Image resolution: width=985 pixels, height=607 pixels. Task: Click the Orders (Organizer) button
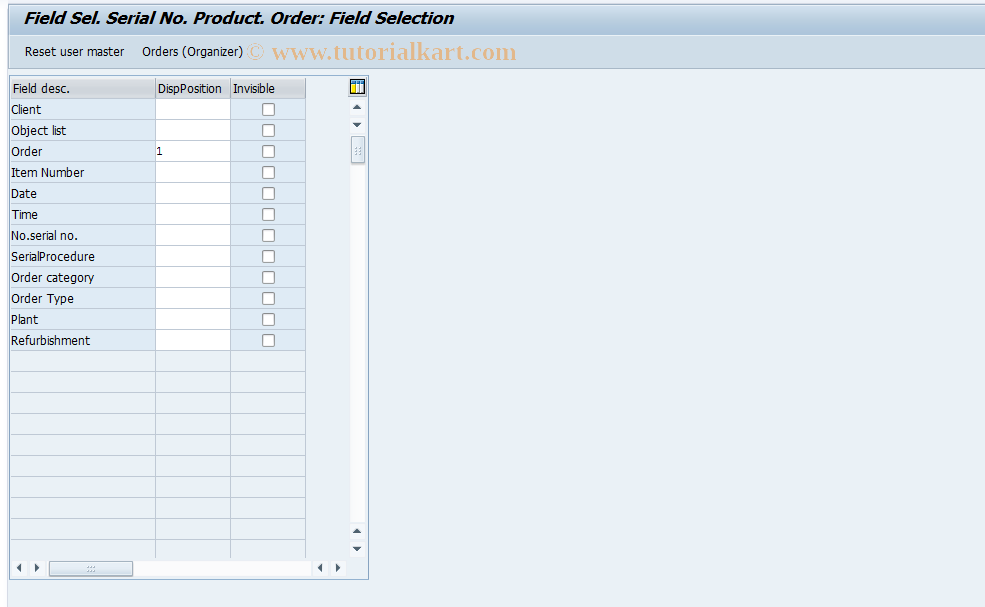[x=192, y=52]
